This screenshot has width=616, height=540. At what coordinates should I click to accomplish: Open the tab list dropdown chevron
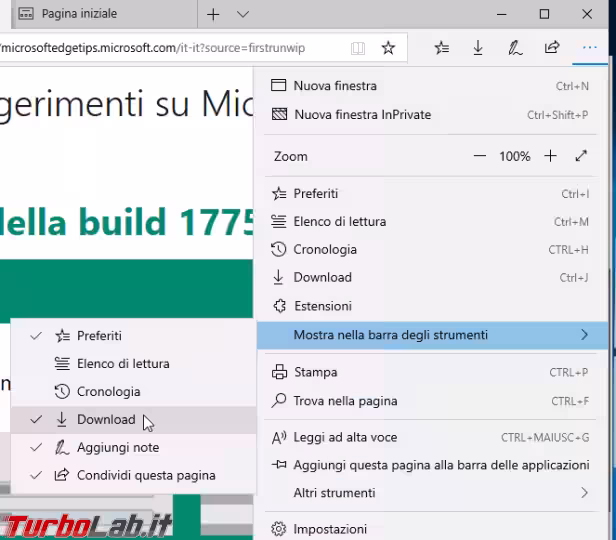point(243,14)
